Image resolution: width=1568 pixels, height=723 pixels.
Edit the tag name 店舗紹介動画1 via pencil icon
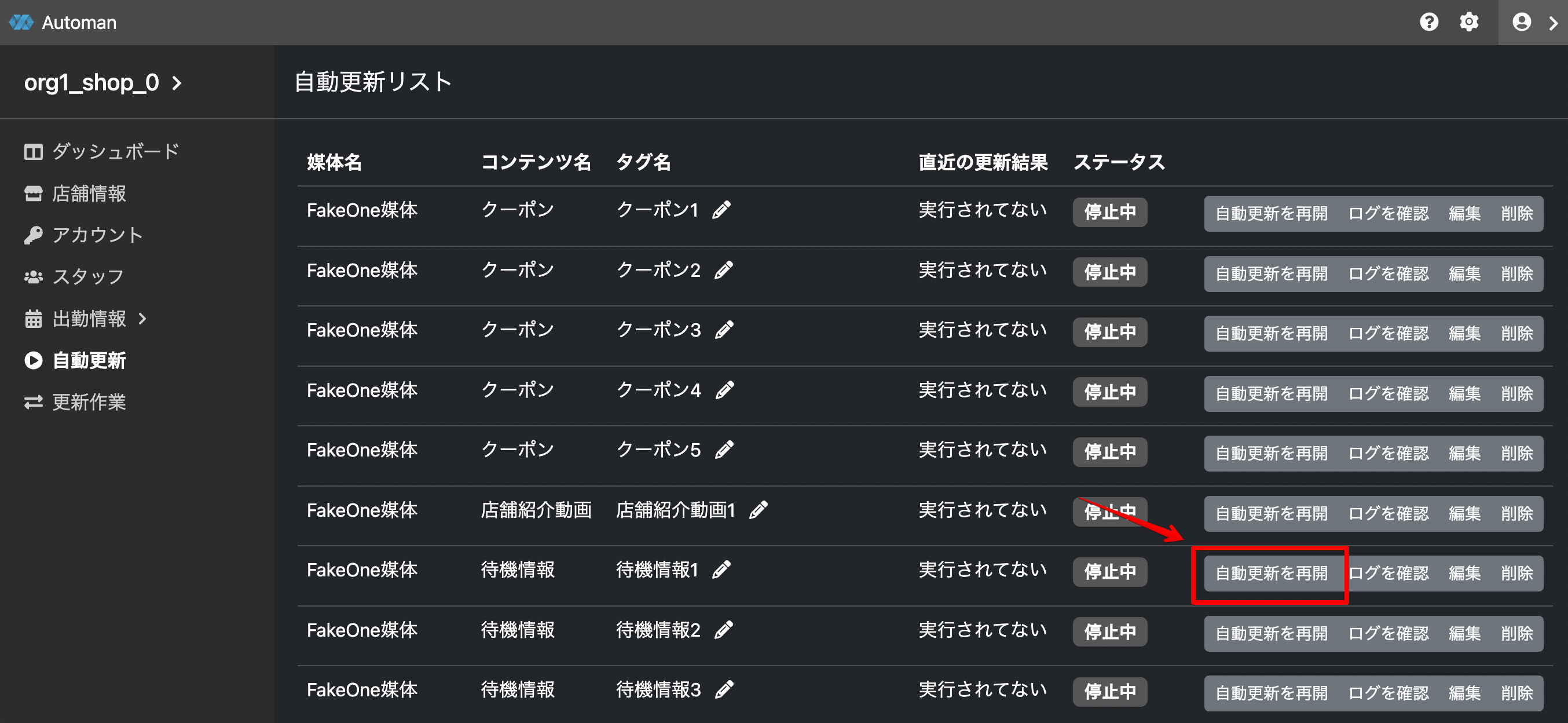[758, 510]
